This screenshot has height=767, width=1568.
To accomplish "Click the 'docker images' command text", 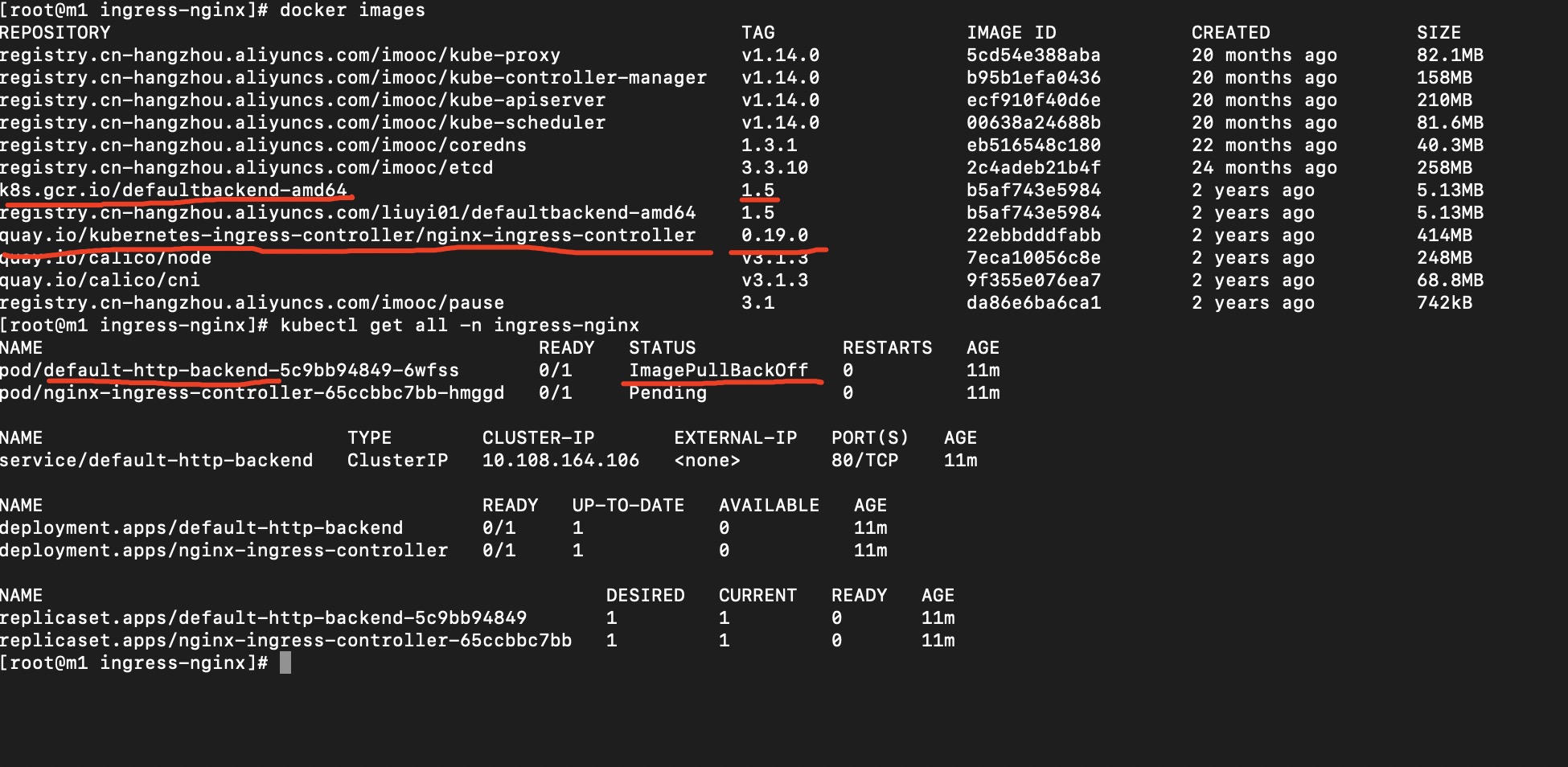I will point(352,10).
